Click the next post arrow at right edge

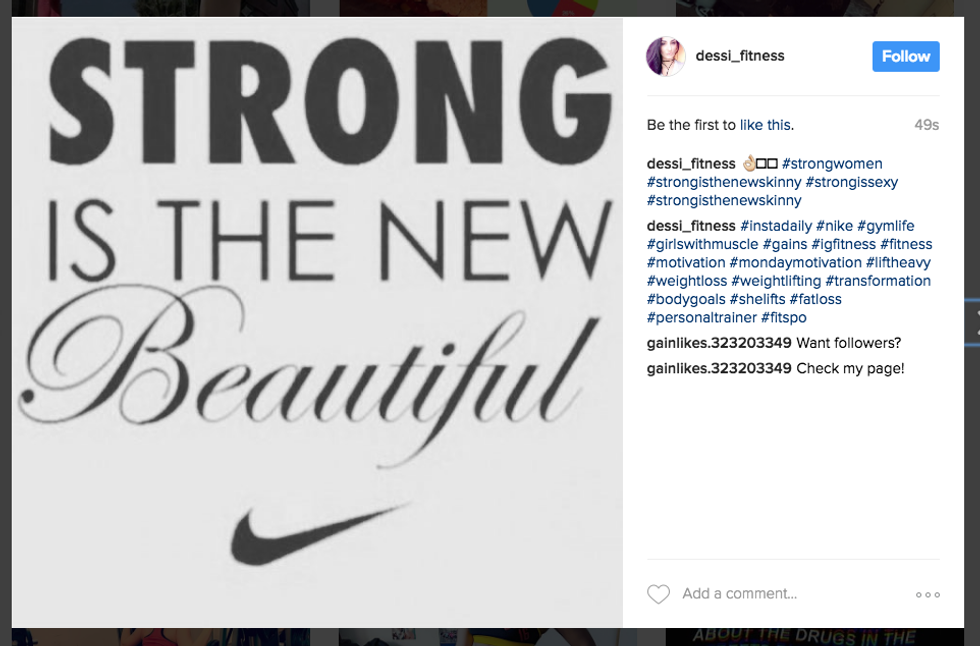click(x=976, y=322)
